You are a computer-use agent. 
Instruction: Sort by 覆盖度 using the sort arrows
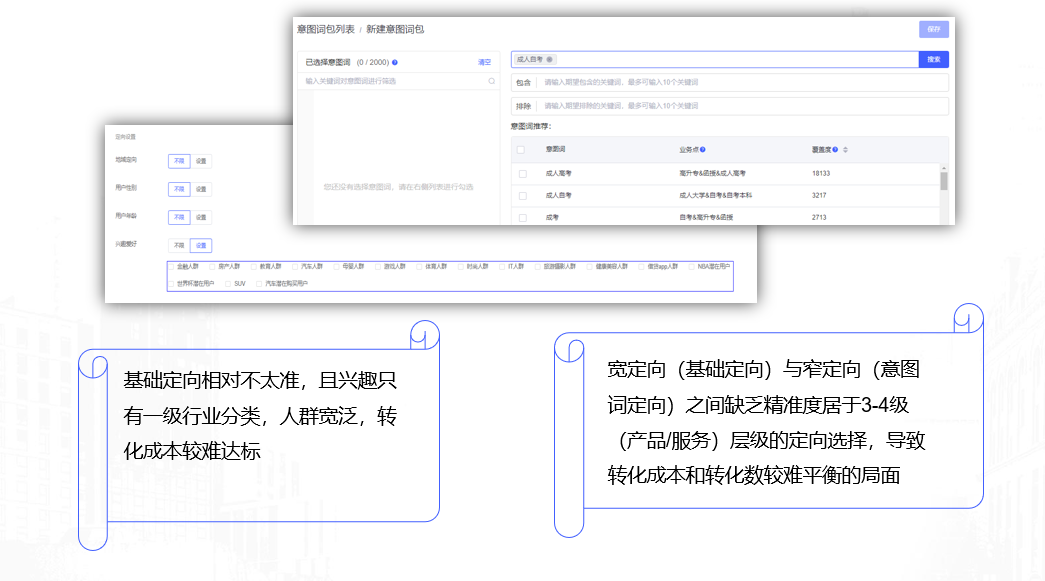click(x=846, y=150)
